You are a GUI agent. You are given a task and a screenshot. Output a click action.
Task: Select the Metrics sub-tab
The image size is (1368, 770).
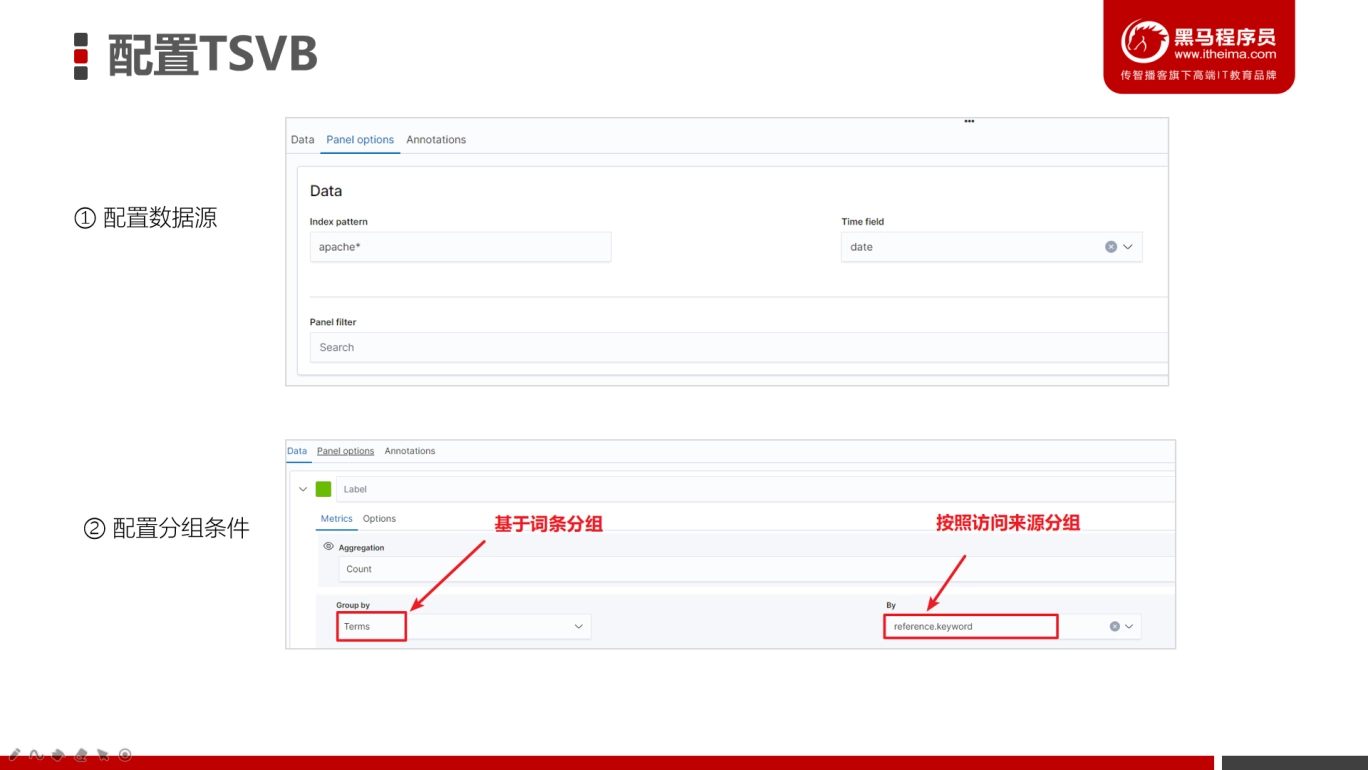[337, 519]
